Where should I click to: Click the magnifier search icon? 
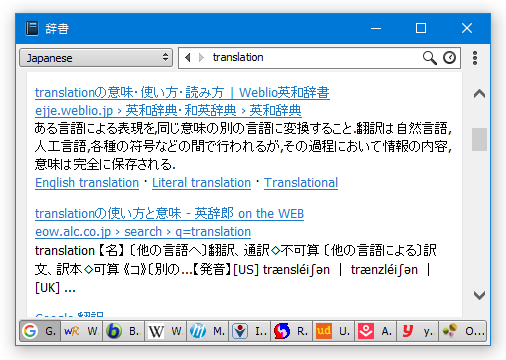coord(430,58)
